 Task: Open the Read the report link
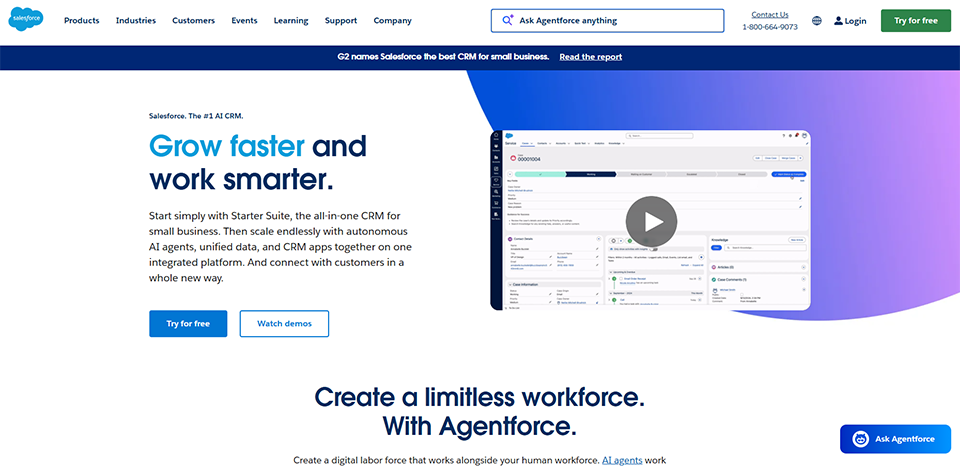(x=590, y=57)
